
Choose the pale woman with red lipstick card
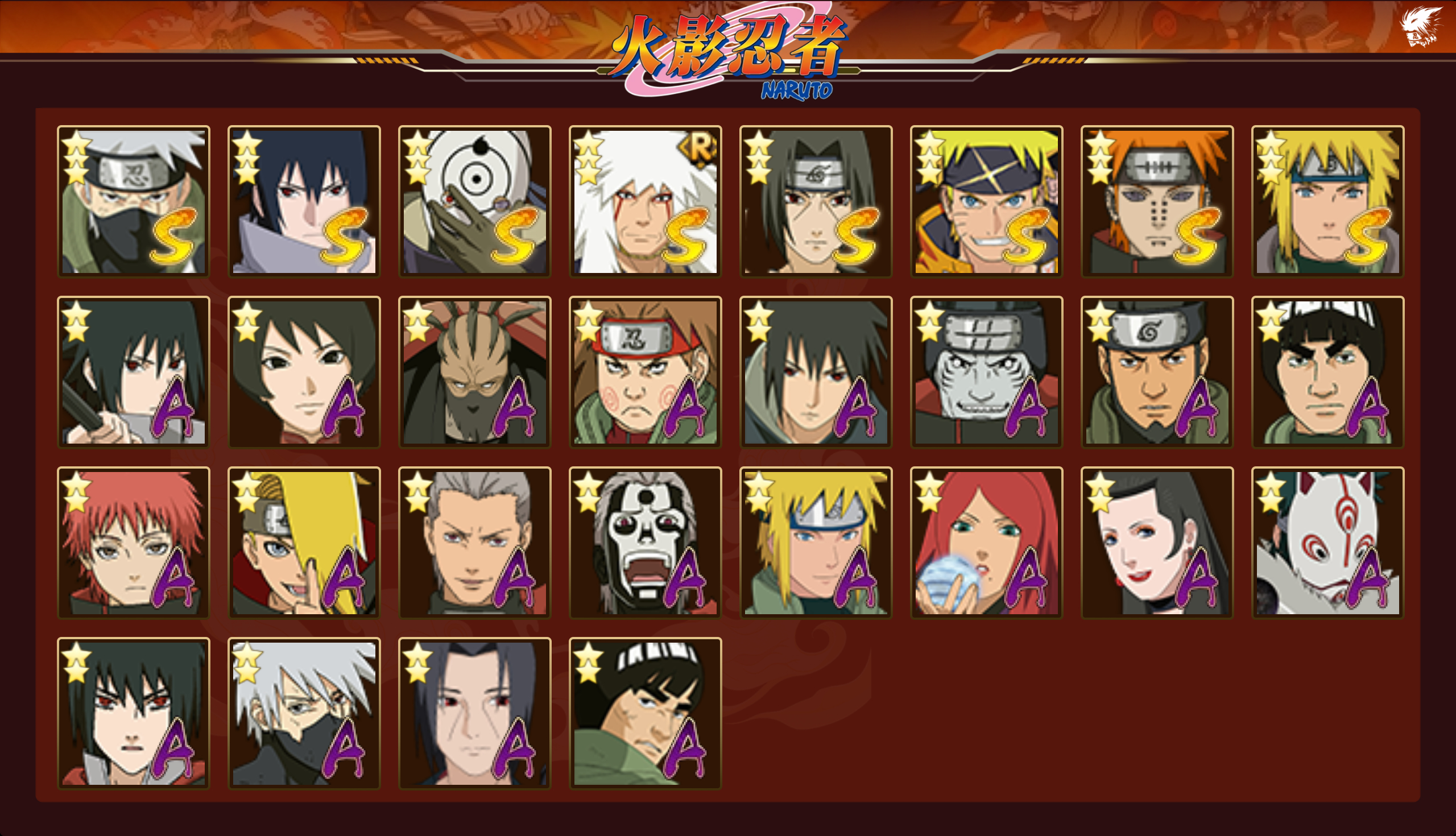1157,542
